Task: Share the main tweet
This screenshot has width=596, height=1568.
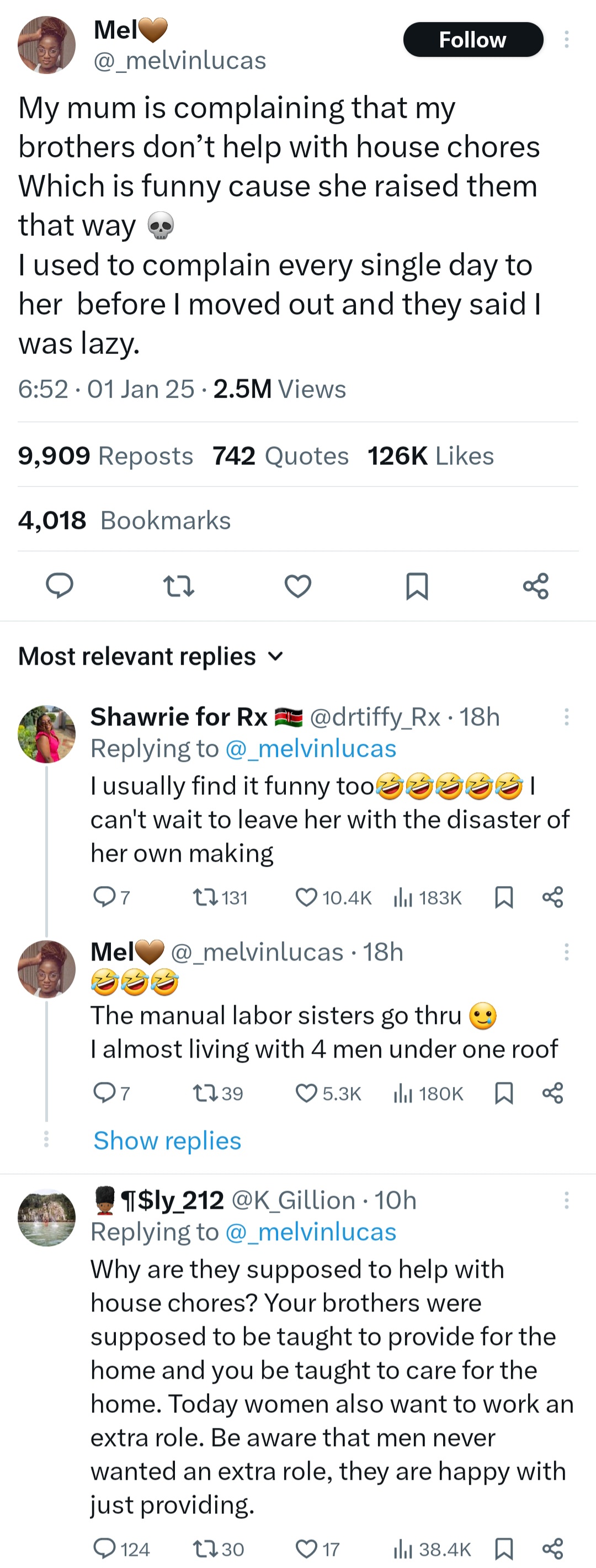Action: (x=536, y=585)
